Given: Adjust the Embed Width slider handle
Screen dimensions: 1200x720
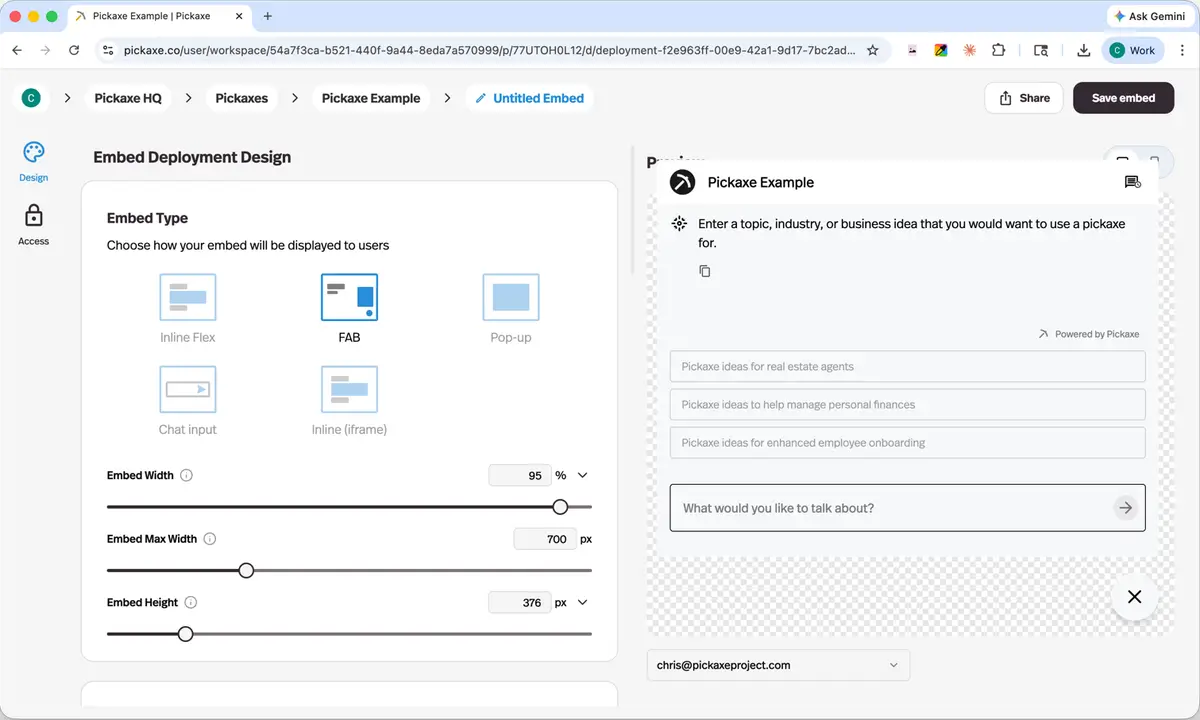Looking at the screenshot, I should (560, 507).
